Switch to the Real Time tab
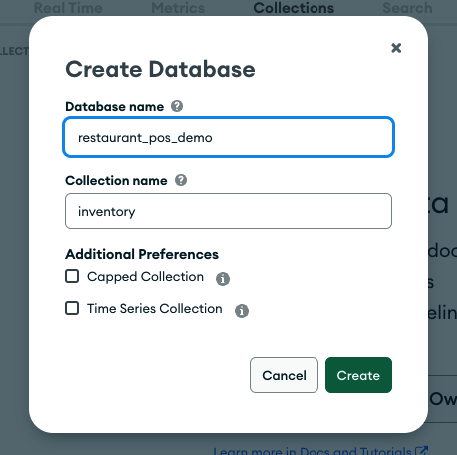Screen dimensions: 457x455 tap(68, 8)
